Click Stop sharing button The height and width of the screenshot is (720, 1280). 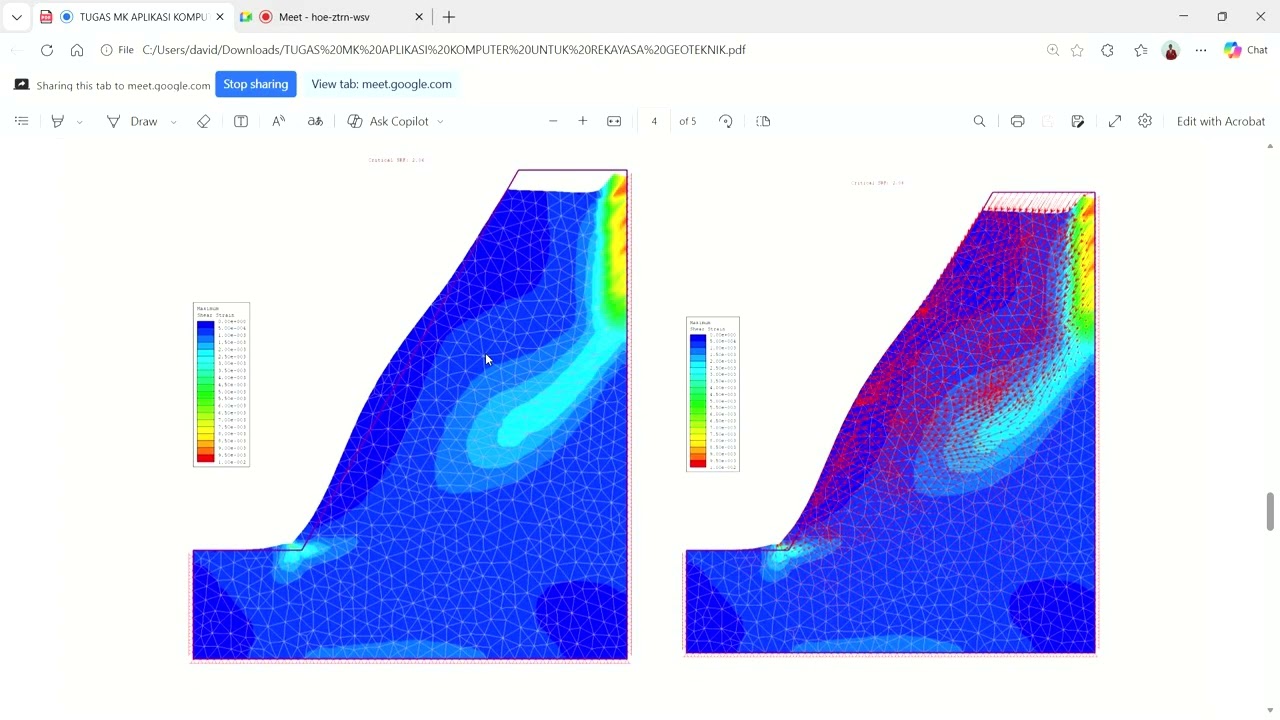point(256,84)
